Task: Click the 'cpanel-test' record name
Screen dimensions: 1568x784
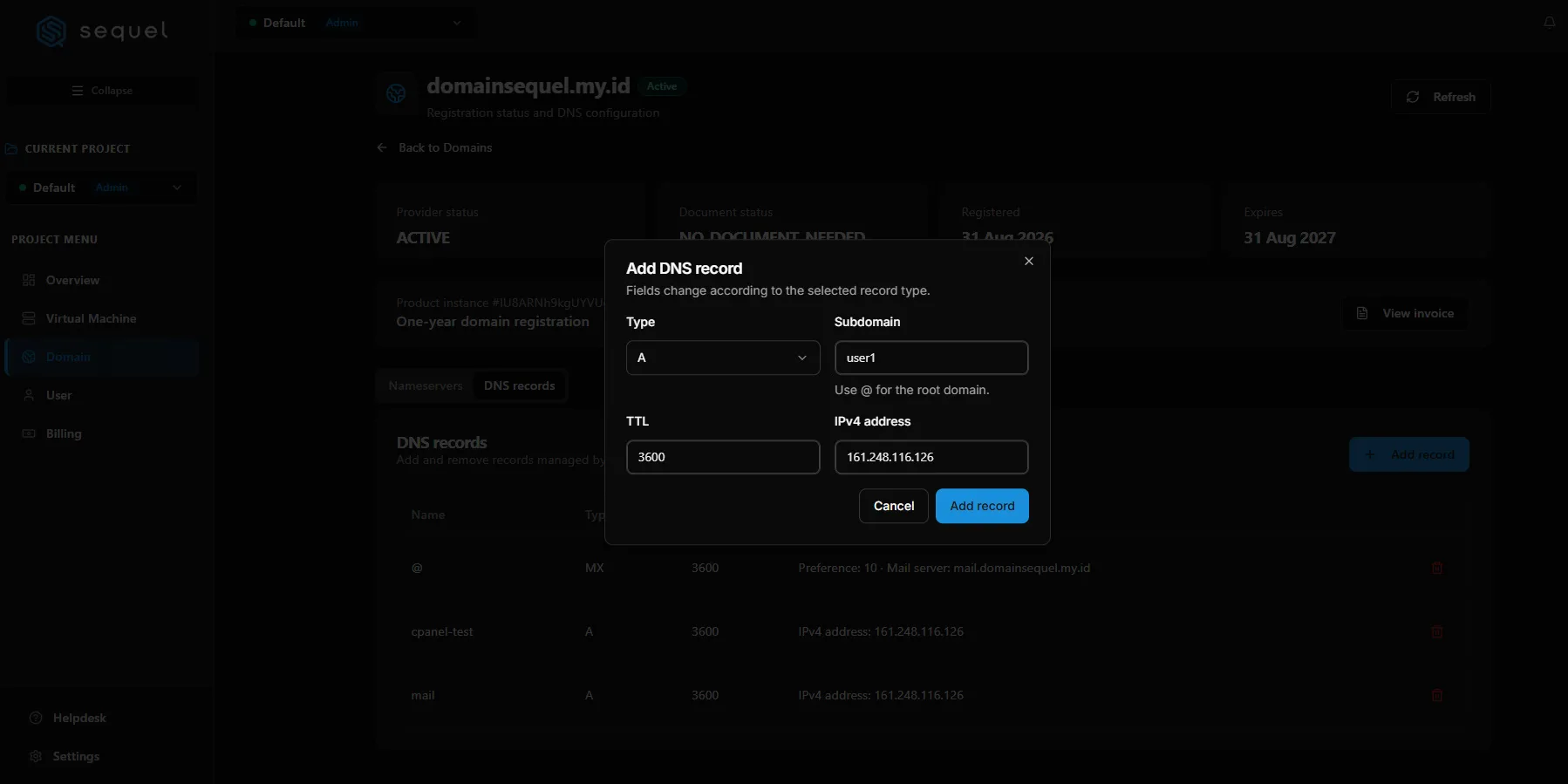Action: tap(442, 631)
